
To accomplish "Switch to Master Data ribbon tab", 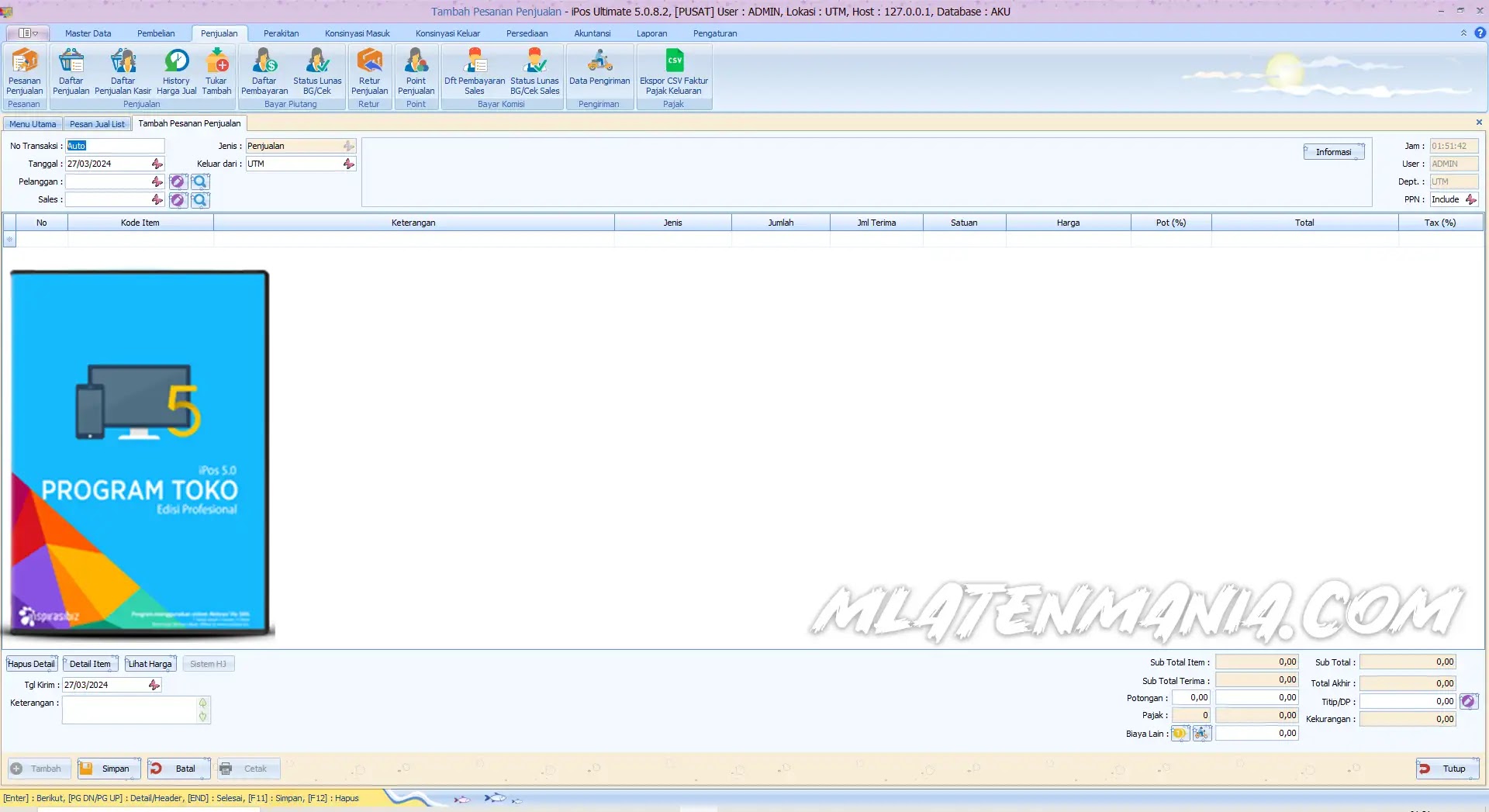I will (88, 33).
